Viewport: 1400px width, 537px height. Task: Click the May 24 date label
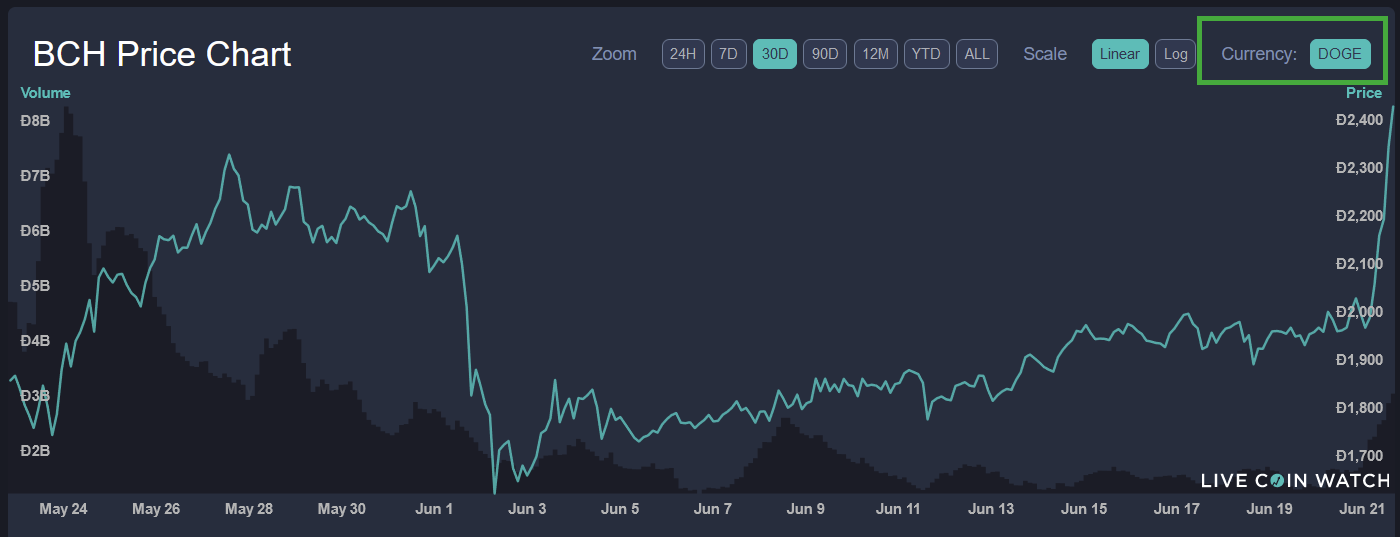point(64,509)
